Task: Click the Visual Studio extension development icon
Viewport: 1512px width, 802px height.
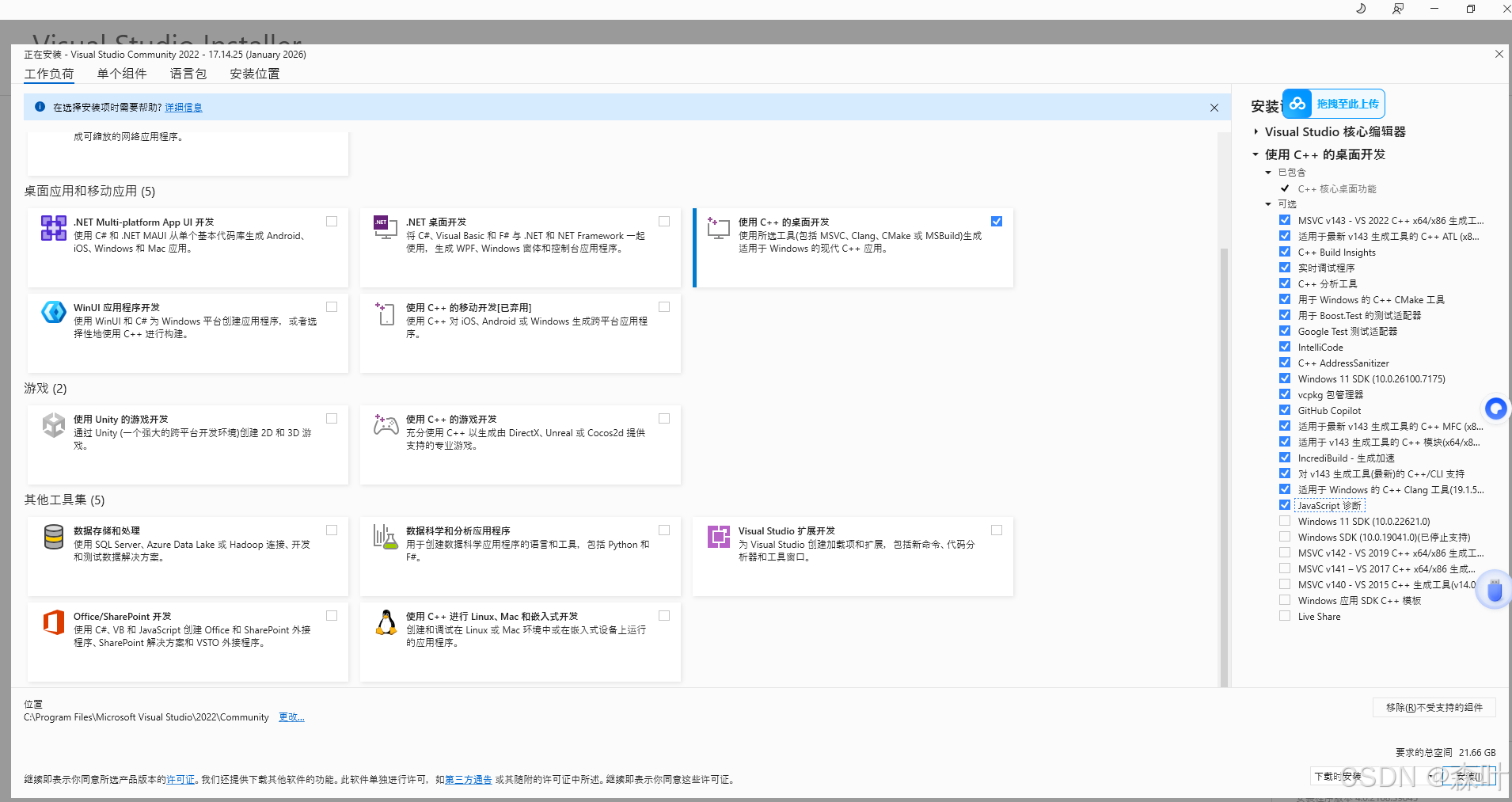Action: point(719,537)
